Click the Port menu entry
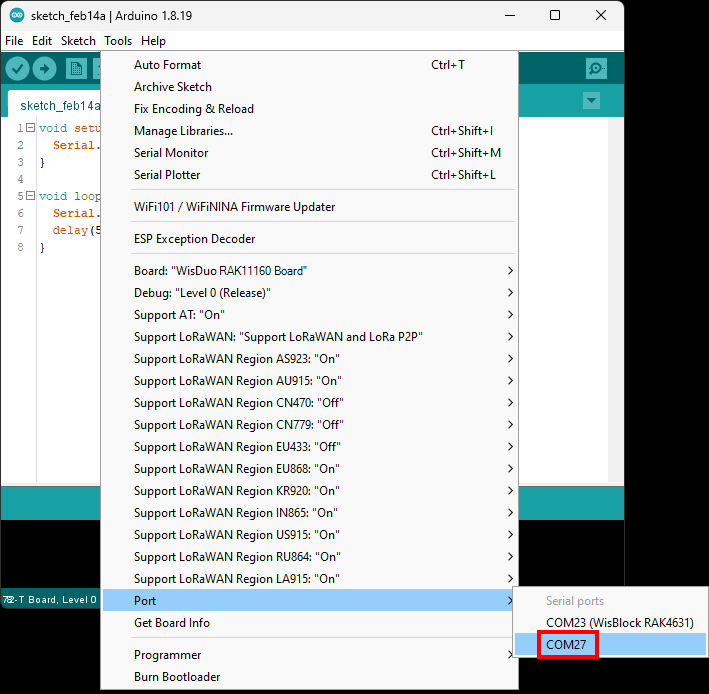 click(x=310, y=601)
